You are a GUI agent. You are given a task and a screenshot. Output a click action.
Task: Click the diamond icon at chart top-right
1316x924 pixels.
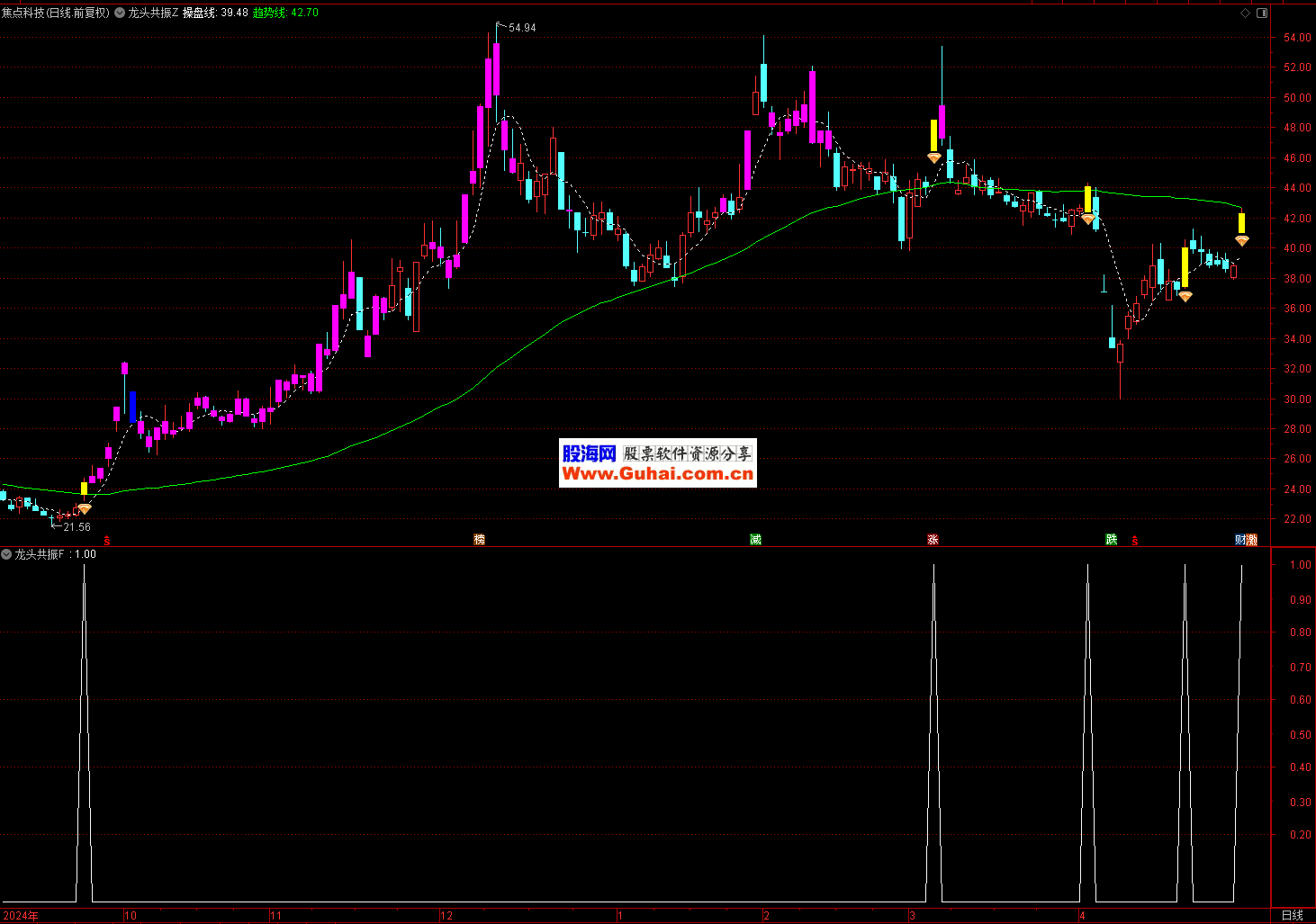(x=1246, y=13)
